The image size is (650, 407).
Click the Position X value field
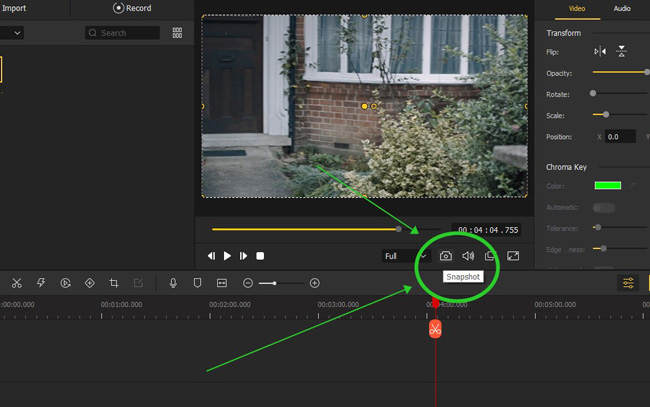(620, 136)
